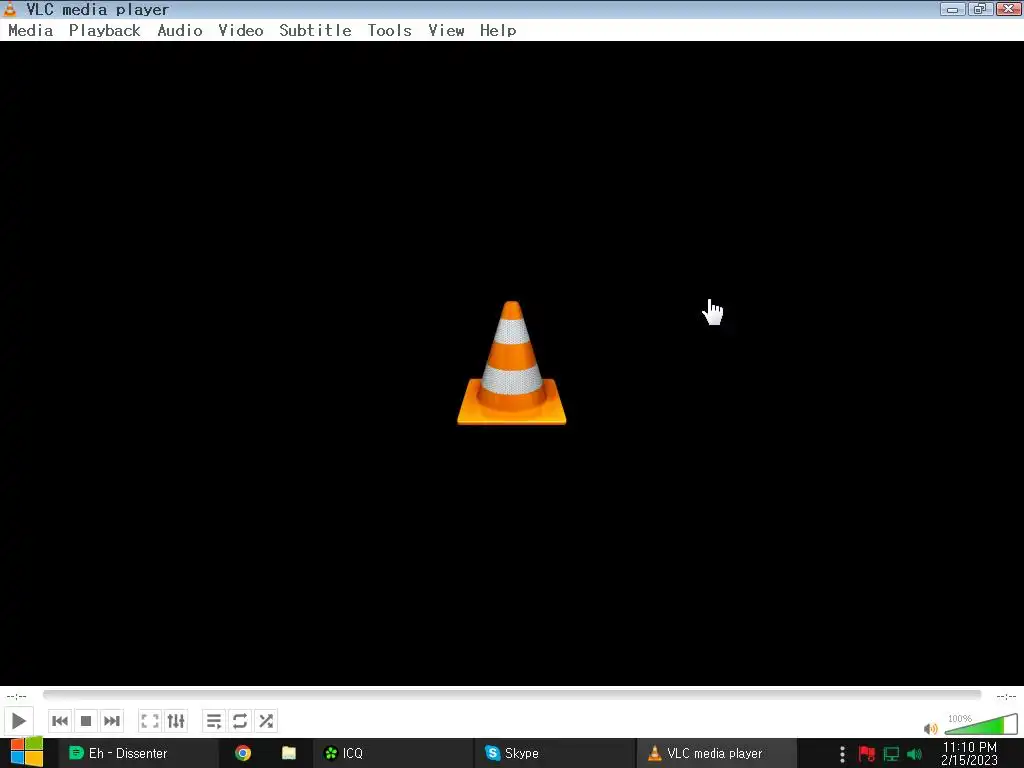
Task: Open the Help menu
Action: [x=498, y=31]
